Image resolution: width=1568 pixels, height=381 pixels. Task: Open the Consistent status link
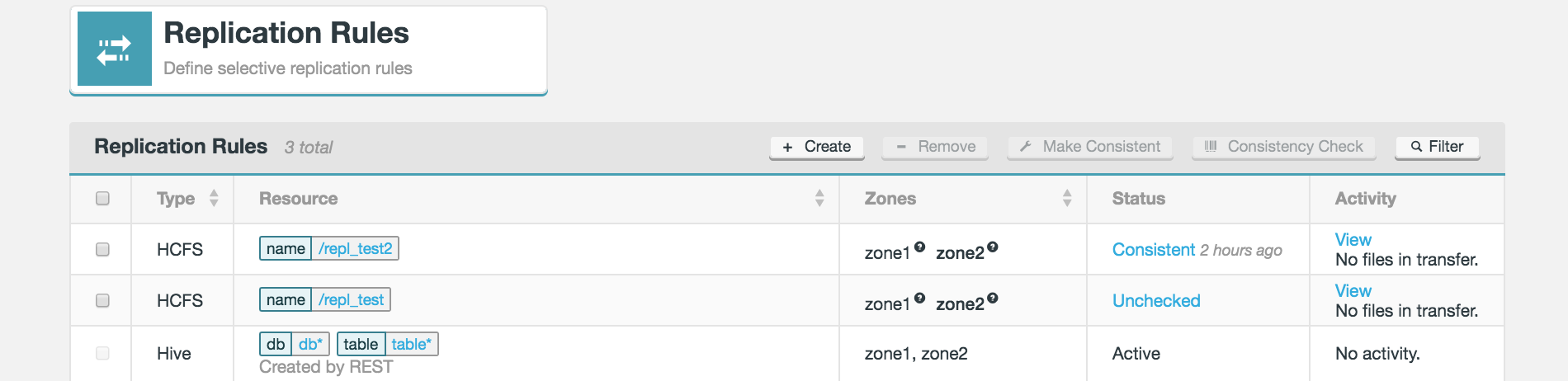[x=1153, y=250]
